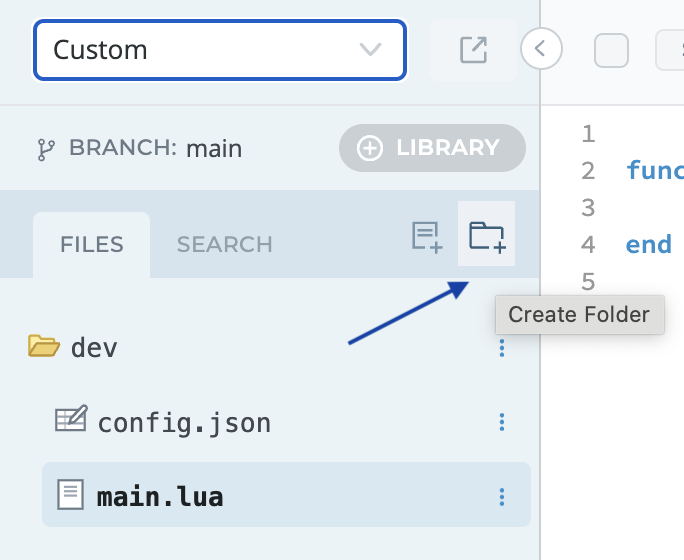
Task: Open the config.json options menu
Action: coord(502,423)
